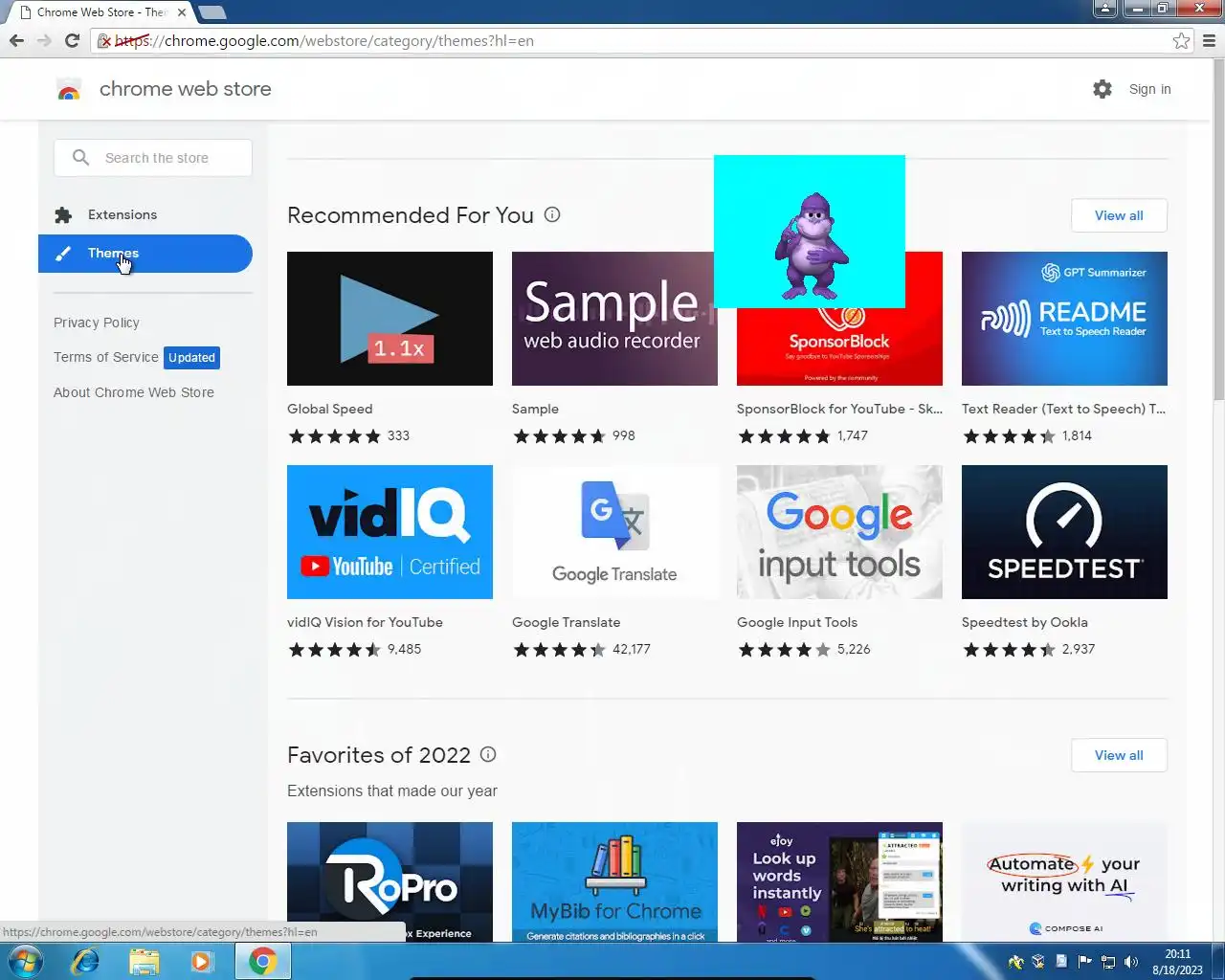Select the Themes category

click(x=145, y=253)
